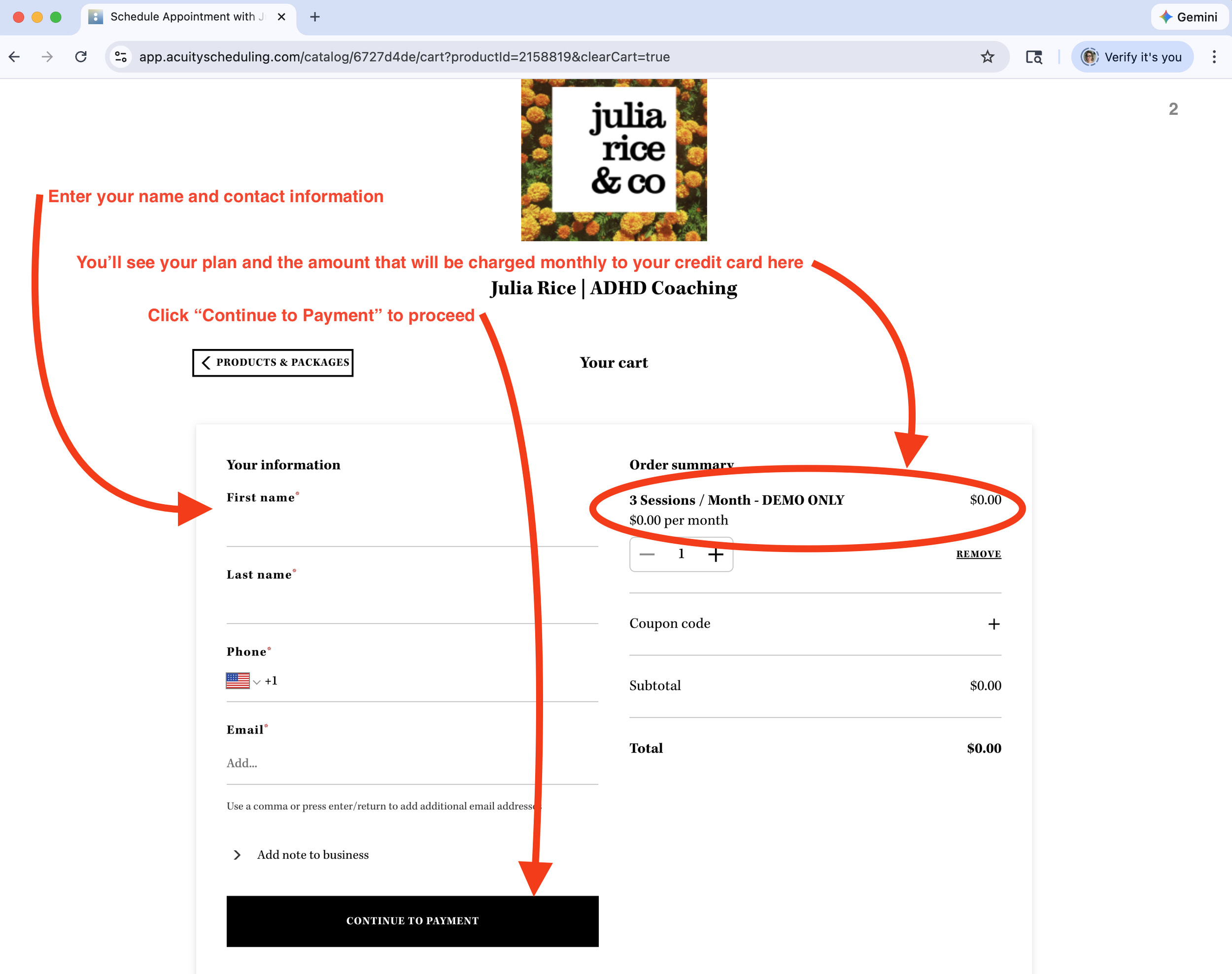
Task: Bookmark page with star icon
Action: (x=988, y=57)
